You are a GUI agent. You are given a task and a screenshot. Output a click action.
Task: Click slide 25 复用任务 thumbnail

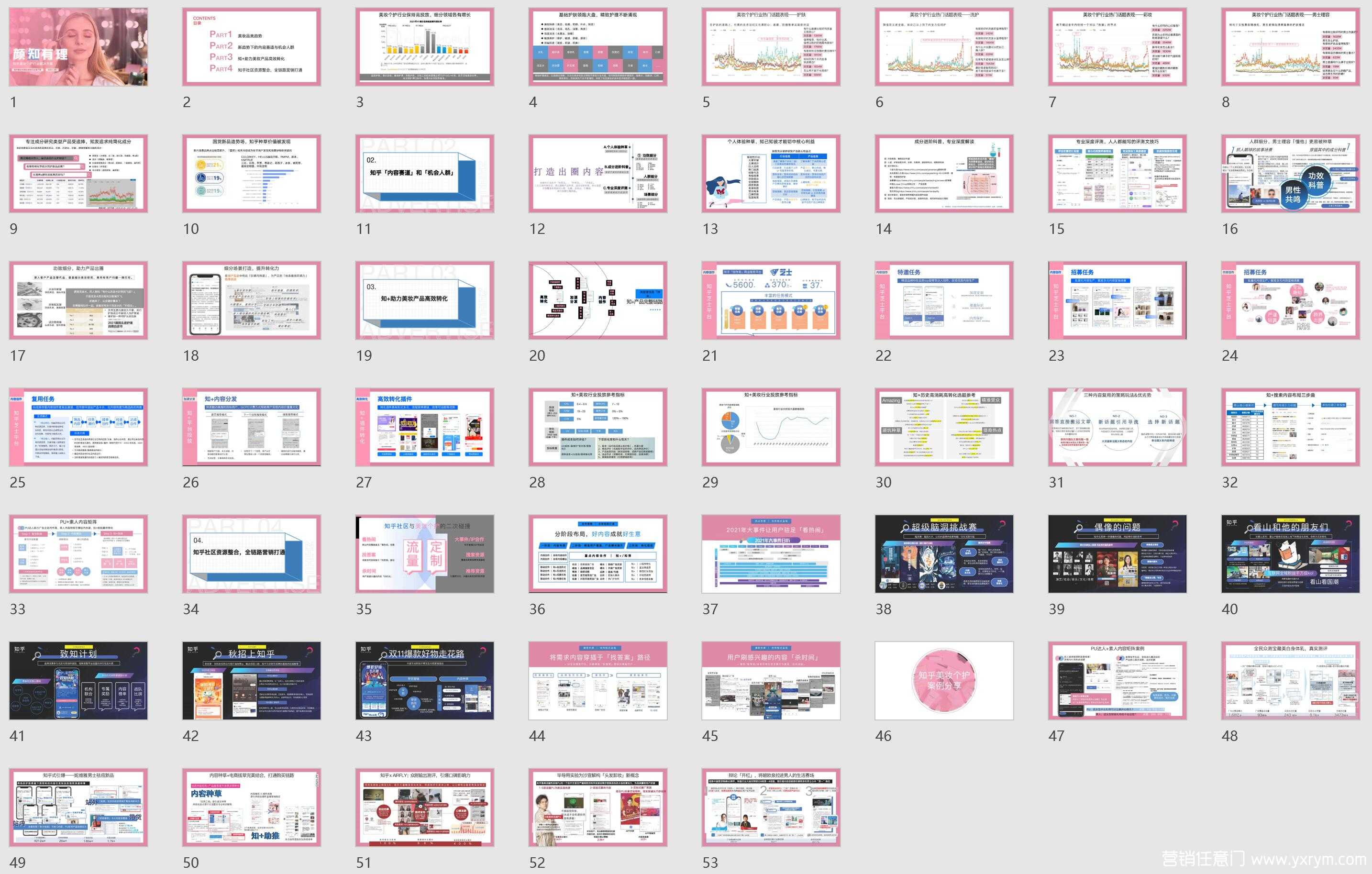pyautogui.click(x=78, y=427)
